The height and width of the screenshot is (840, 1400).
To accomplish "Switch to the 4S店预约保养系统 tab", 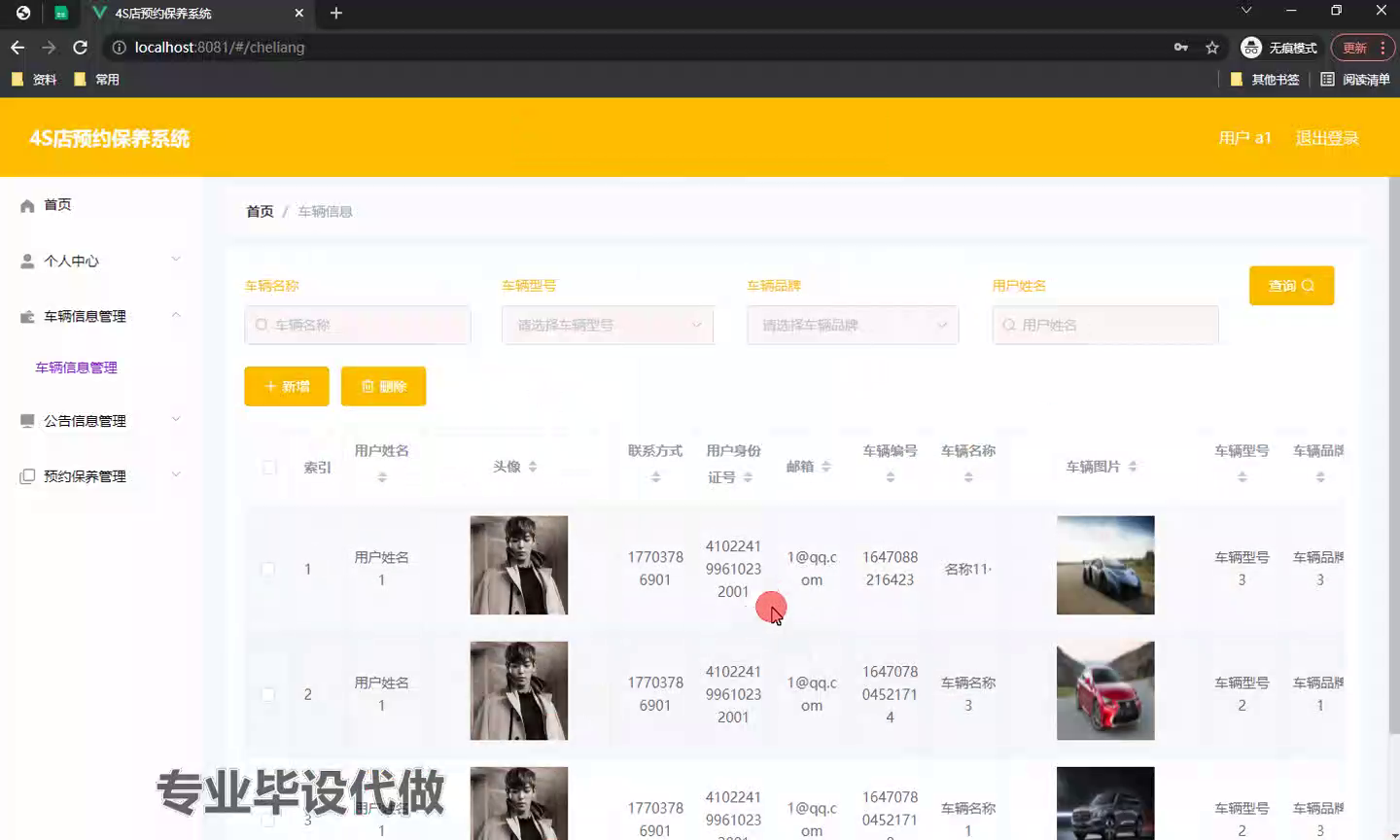I will (x=198, y=14).
